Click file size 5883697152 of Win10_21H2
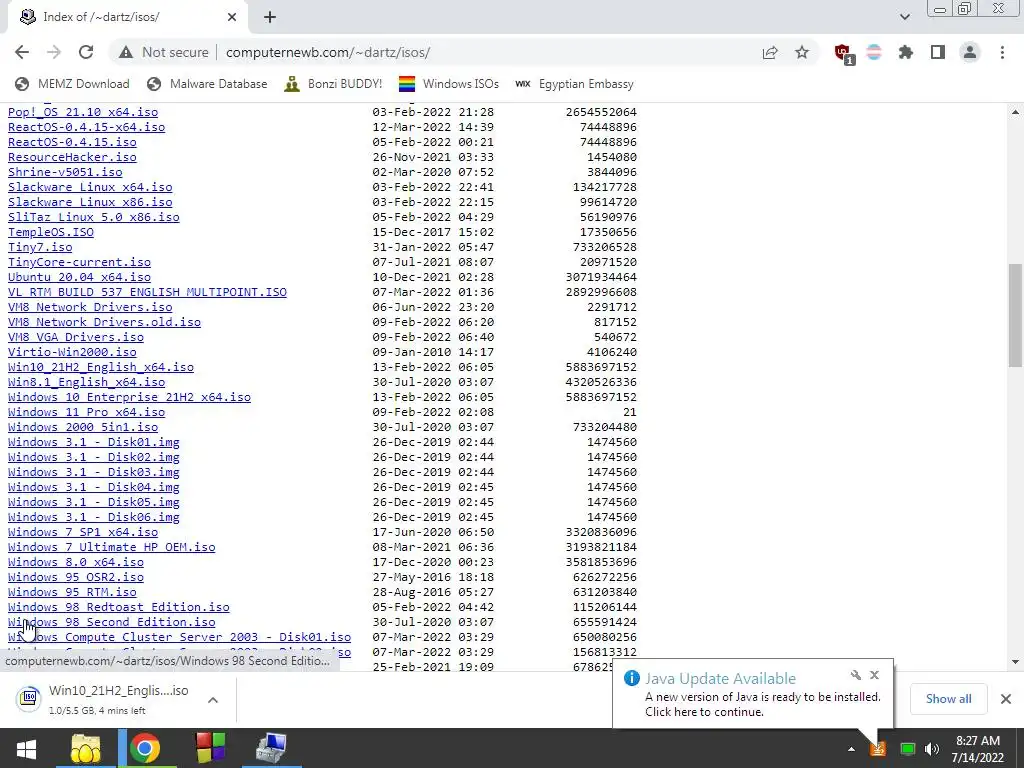Viewport: 1024px width, 768px height. pyautogui.click(x=601, y=367)
